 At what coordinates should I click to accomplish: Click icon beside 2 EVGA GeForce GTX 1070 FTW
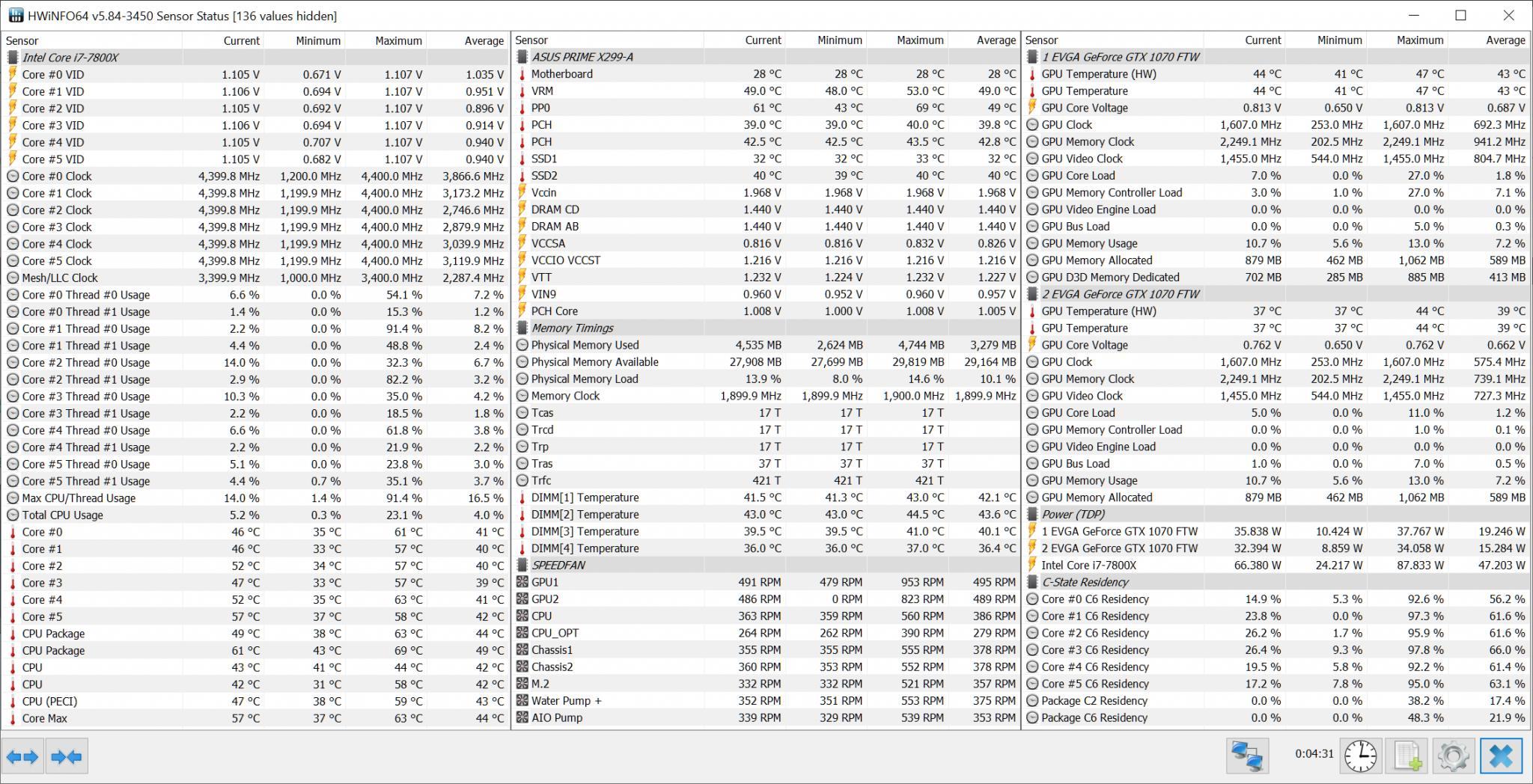[x=1032, y=294]
